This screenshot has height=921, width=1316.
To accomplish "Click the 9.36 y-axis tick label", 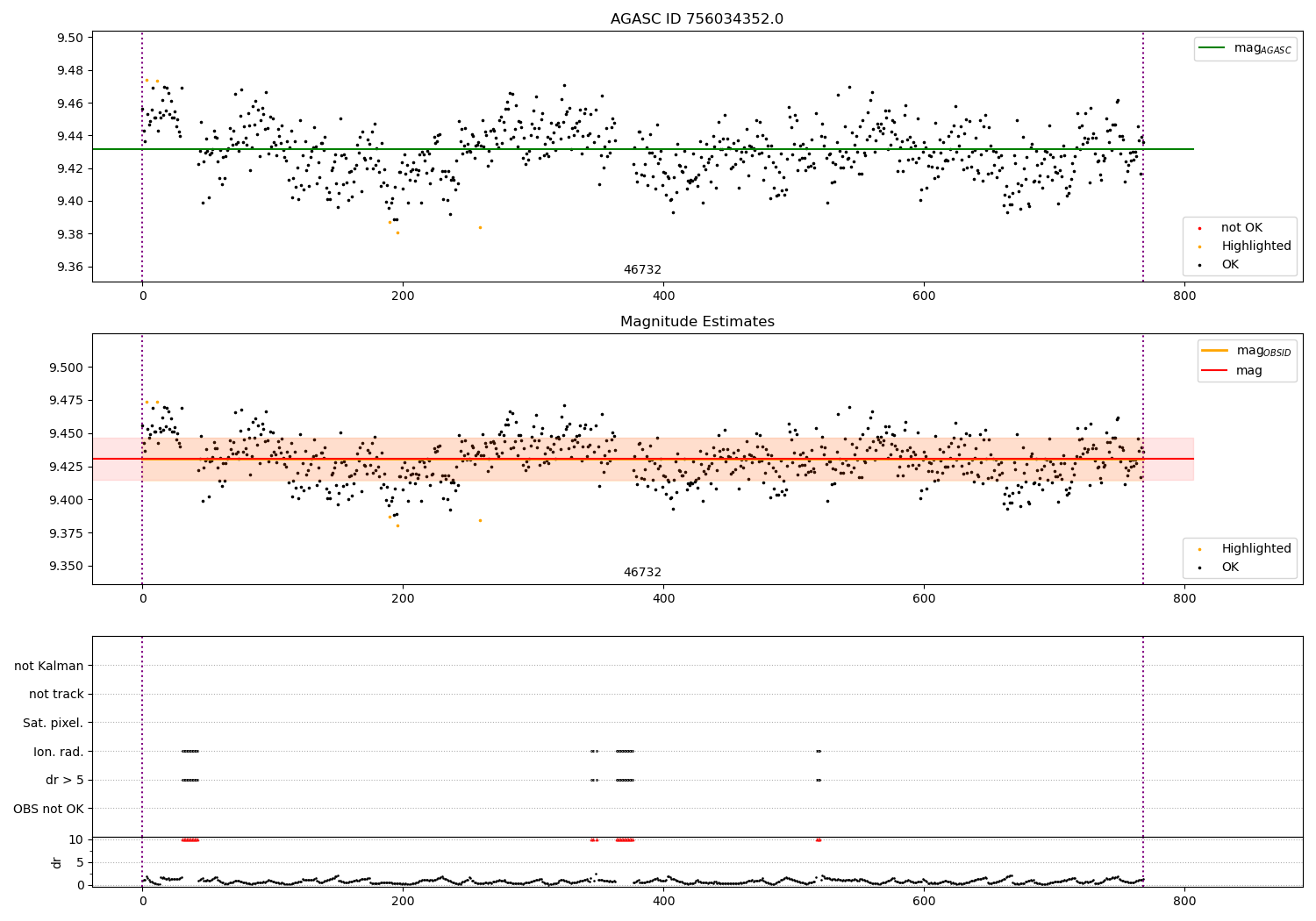I will pyautogui.click(x=69, y=268).
